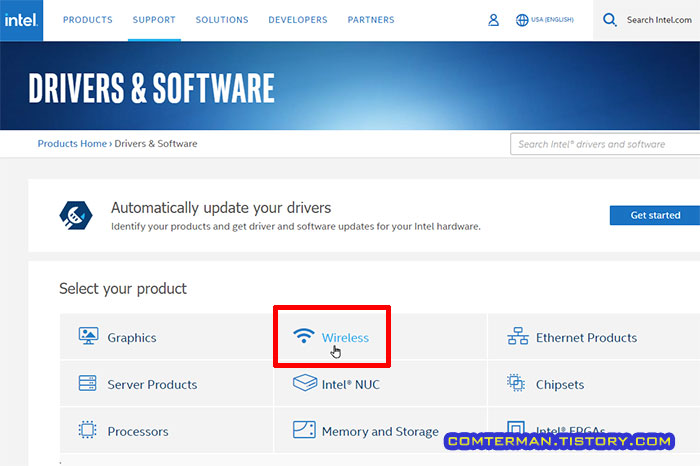Click the Intel NUC box icon

tap(305, 383)
